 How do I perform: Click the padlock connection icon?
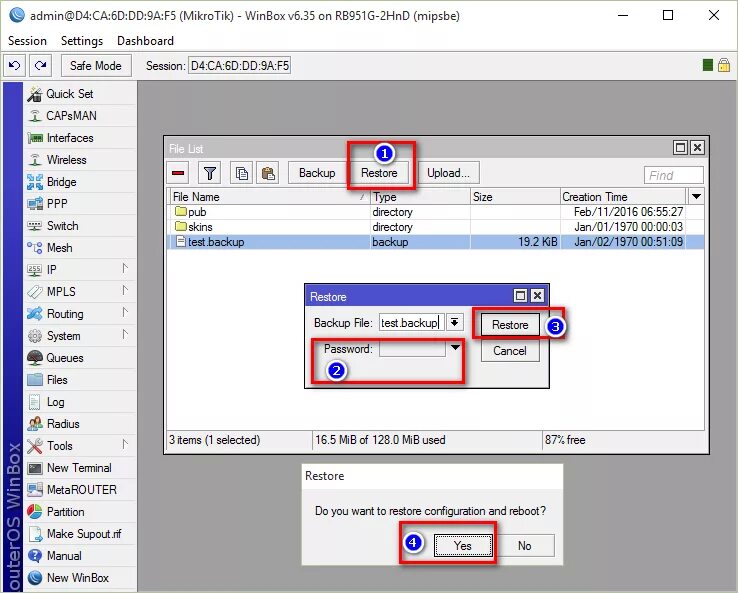(x=724, y=65)
